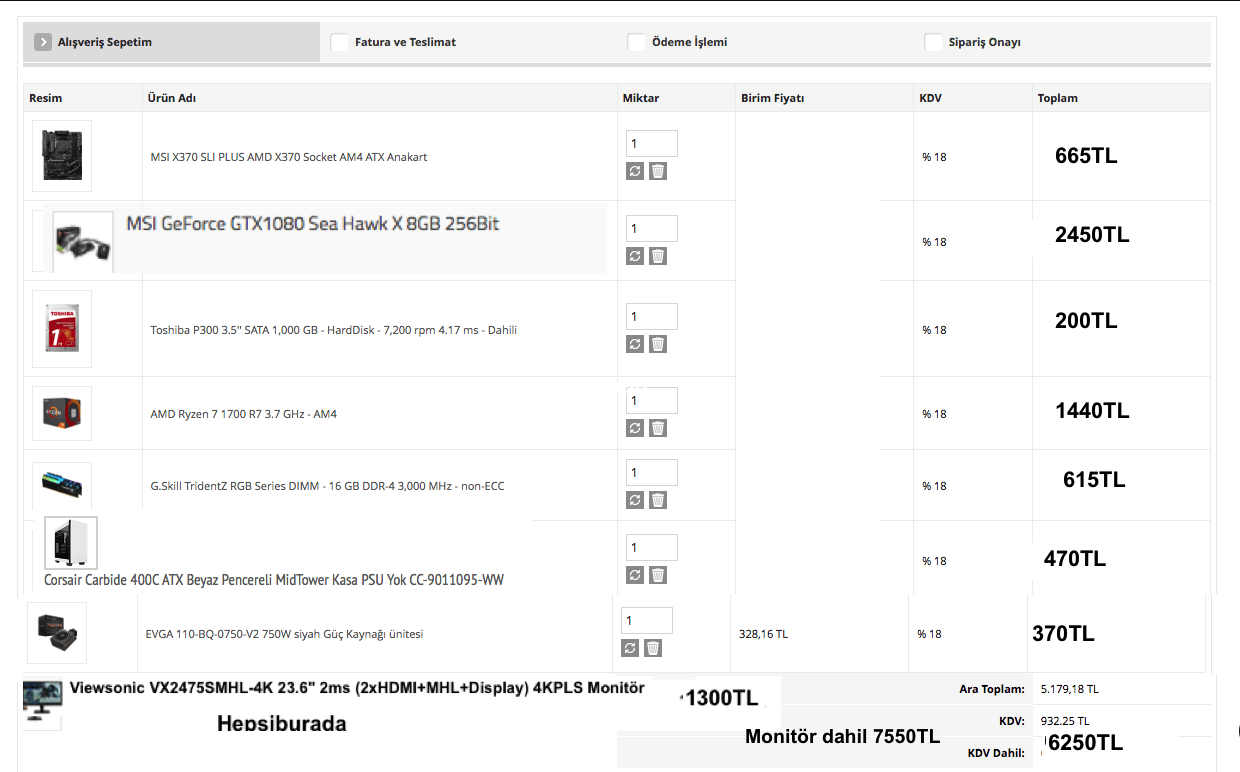Open AMD Ryzen 7 processor thumbnail

click(x=62, y=413)
